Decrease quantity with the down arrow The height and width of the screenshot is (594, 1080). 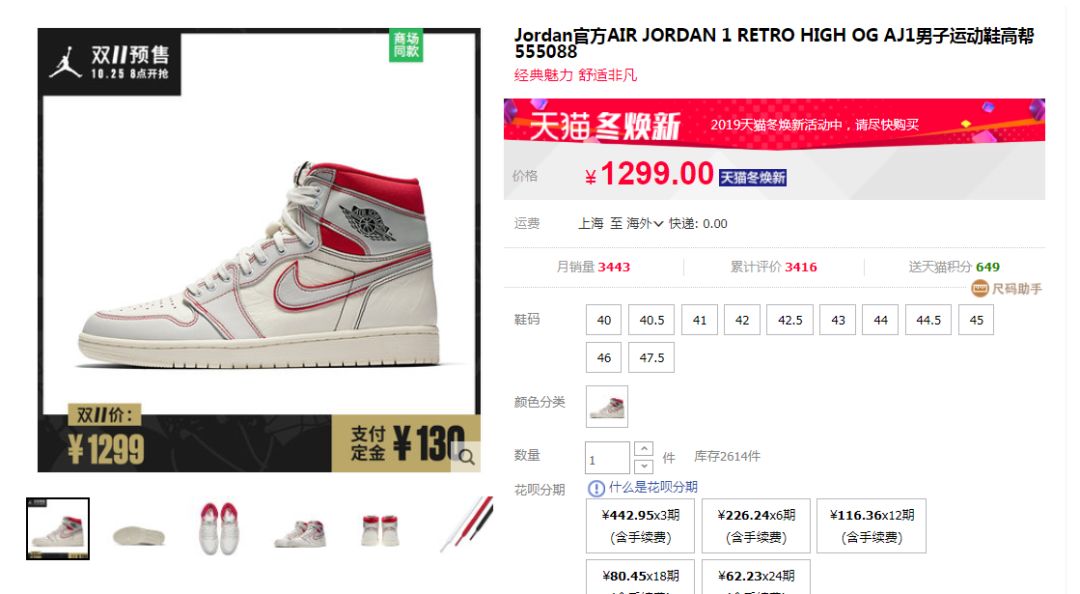pos(643,467)
